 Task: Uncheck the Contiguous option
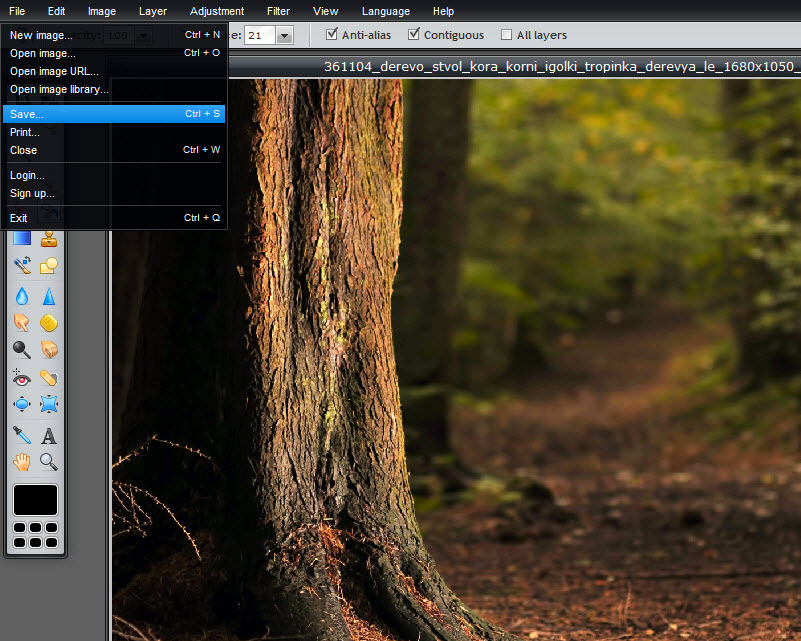(x=414, y=34)
